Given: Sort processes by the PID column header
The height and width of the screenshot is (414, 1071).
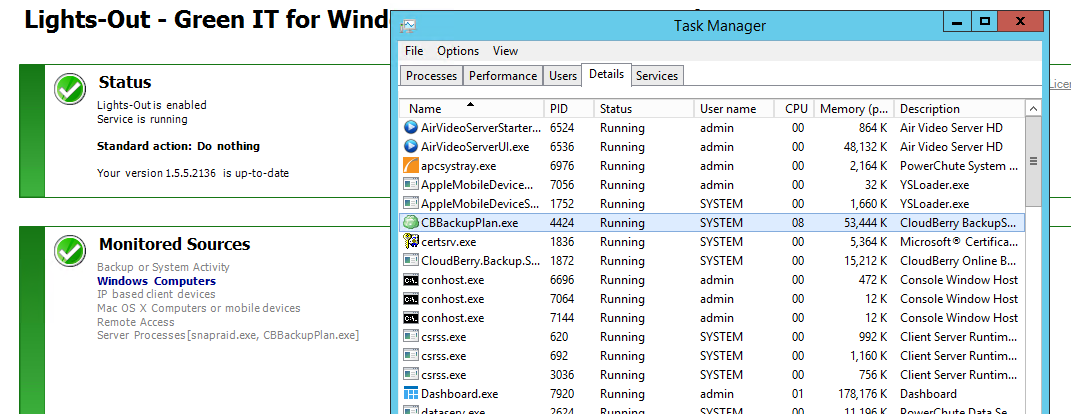Looking at the screenshot, I should coord(568,109).
